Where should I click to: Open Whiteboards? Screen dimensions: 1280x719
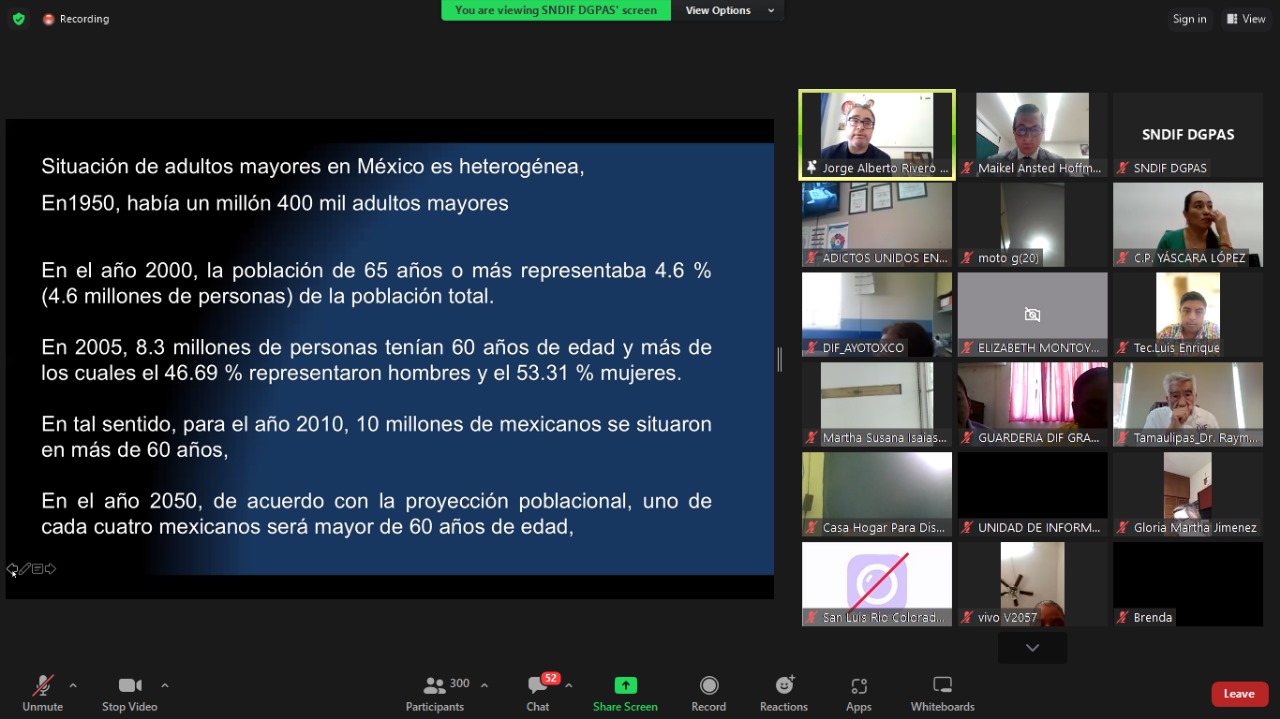click(942, 692)
